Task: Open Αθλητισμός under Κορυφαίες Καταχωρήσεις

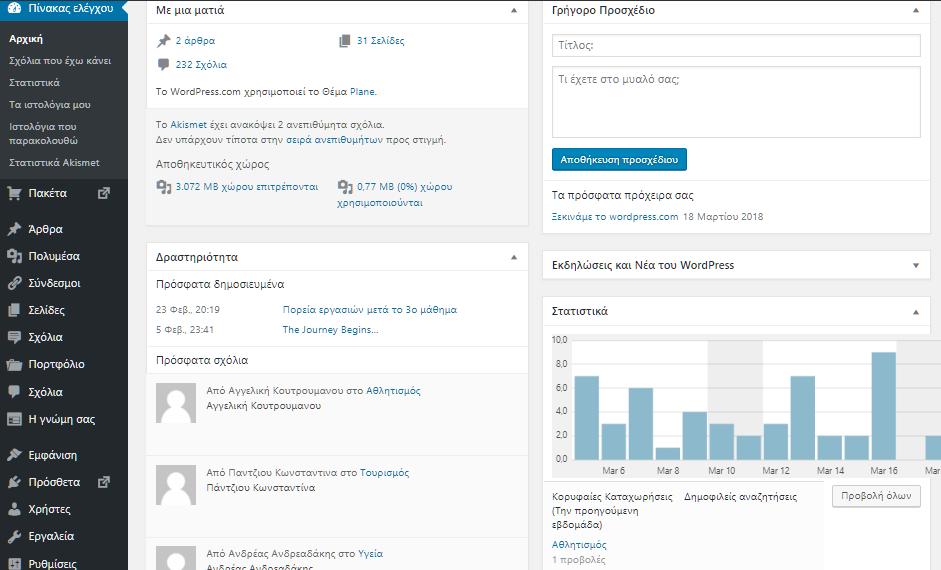Action: pyautogui.click(x=579, y=545)
